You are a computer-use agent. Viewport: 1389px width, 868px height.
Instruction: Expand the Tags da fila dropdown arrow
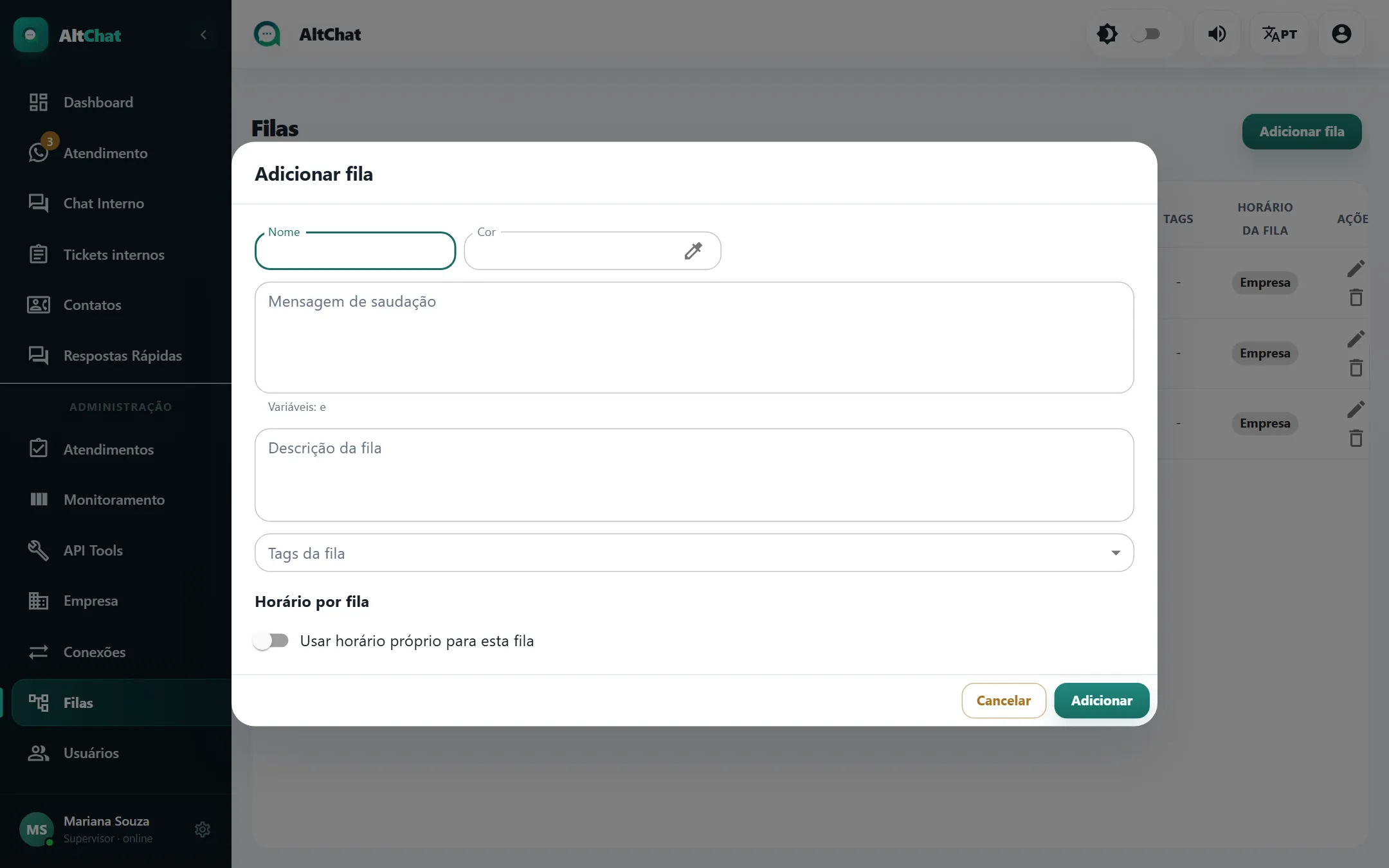coord(1116,553)
